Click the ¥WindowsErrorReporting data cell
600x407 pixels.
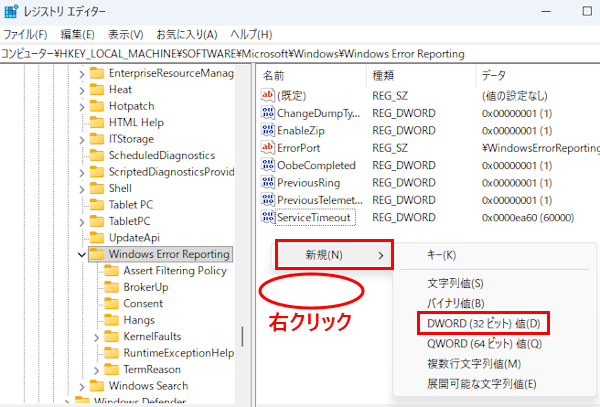pos(540,148)
